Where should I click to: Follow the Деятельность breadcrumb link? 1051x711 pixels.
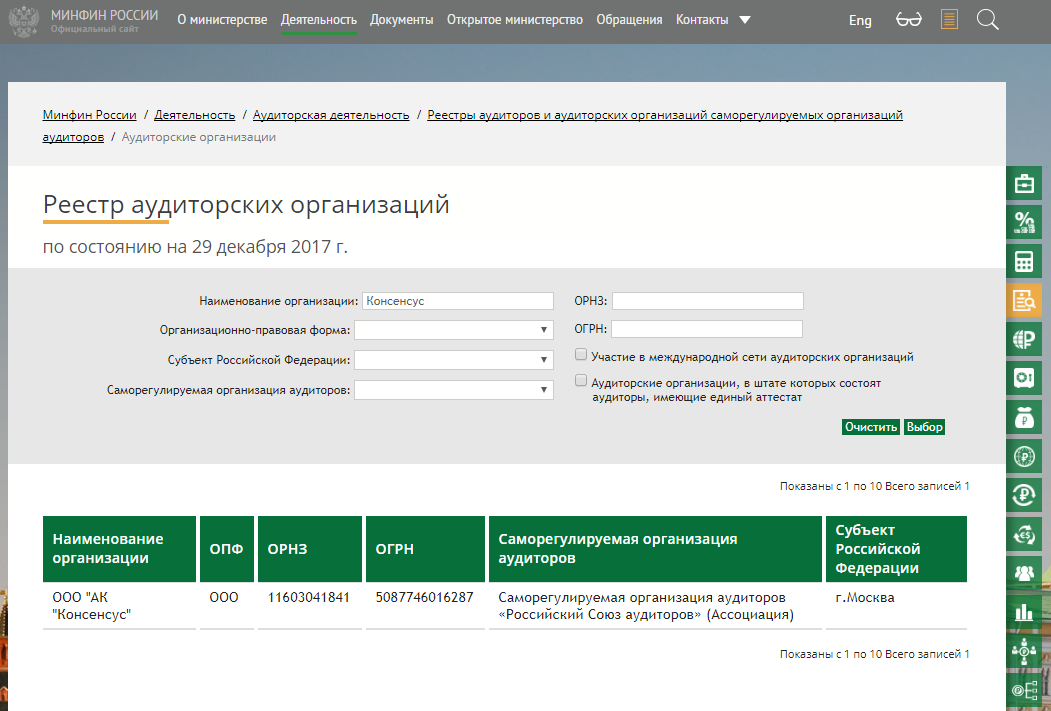(194, 115)
